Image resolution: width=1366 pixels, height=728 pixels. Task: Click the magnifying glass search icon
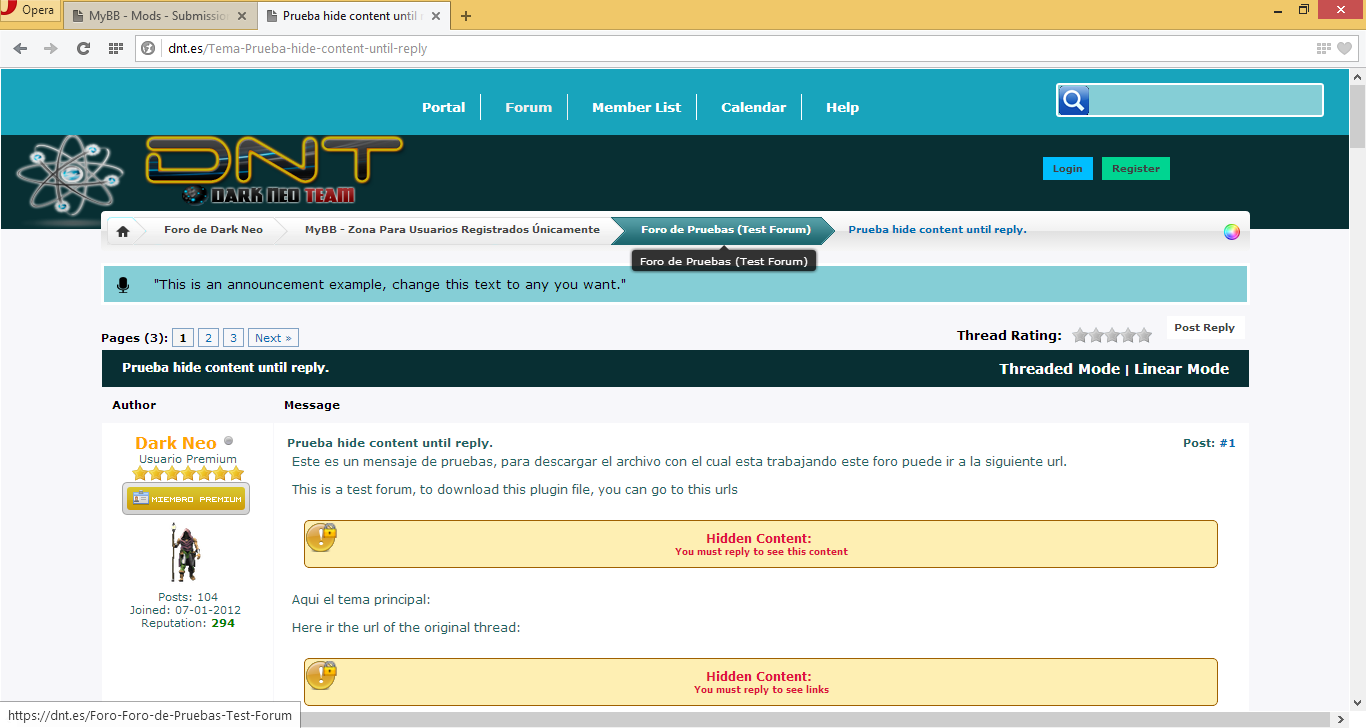pyautogui.click(x=1073, y=100)
